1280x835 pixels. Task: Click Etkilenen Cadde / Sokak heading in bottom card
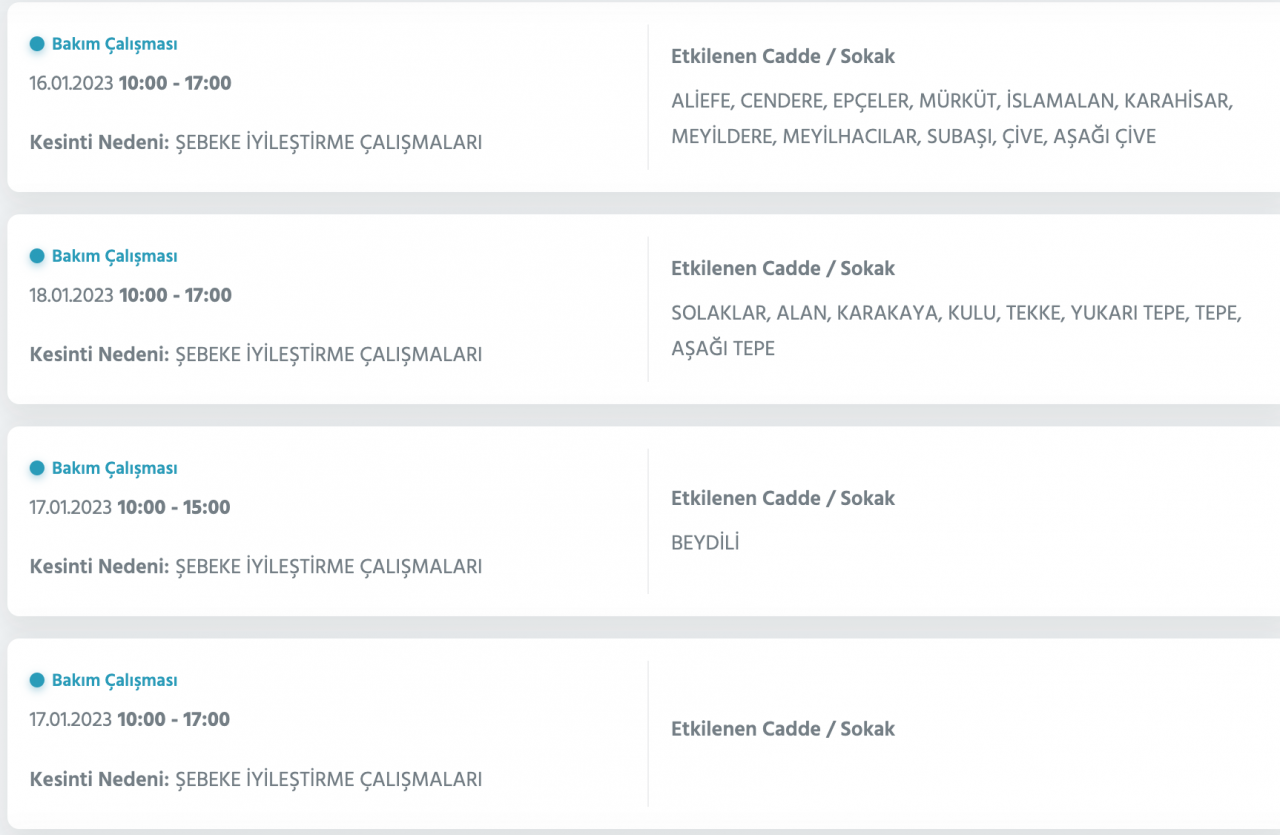click(x=782, y=729)
